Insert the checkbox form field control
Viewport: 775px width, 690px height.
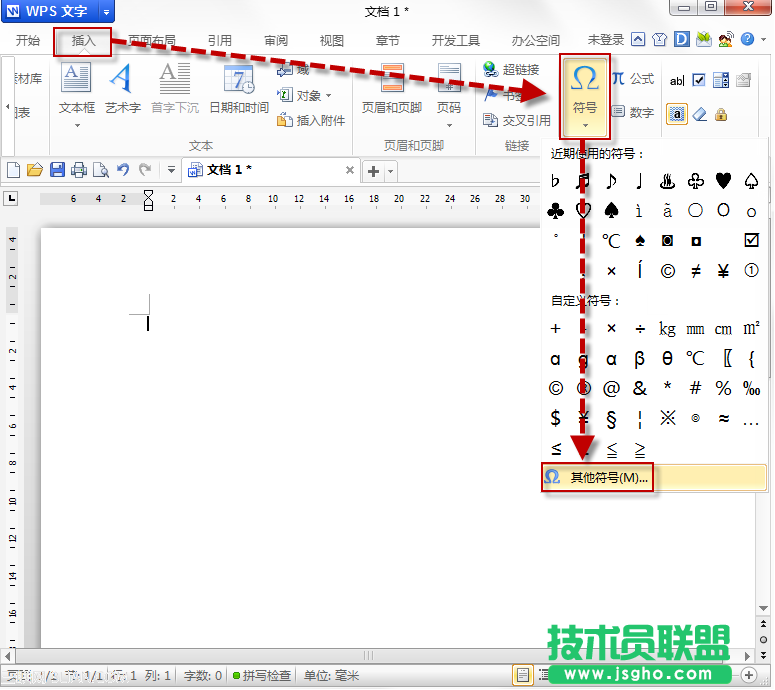click(x=698, y=80)
